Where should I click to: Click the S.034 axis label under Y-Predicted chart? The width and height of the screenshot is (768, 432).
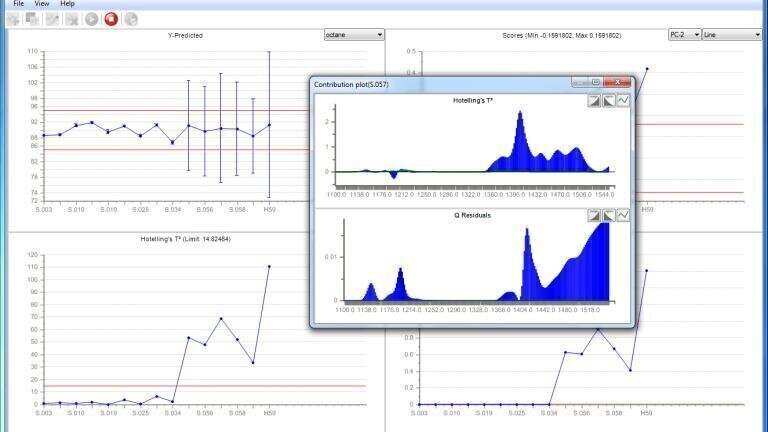(x=172, y=210)
